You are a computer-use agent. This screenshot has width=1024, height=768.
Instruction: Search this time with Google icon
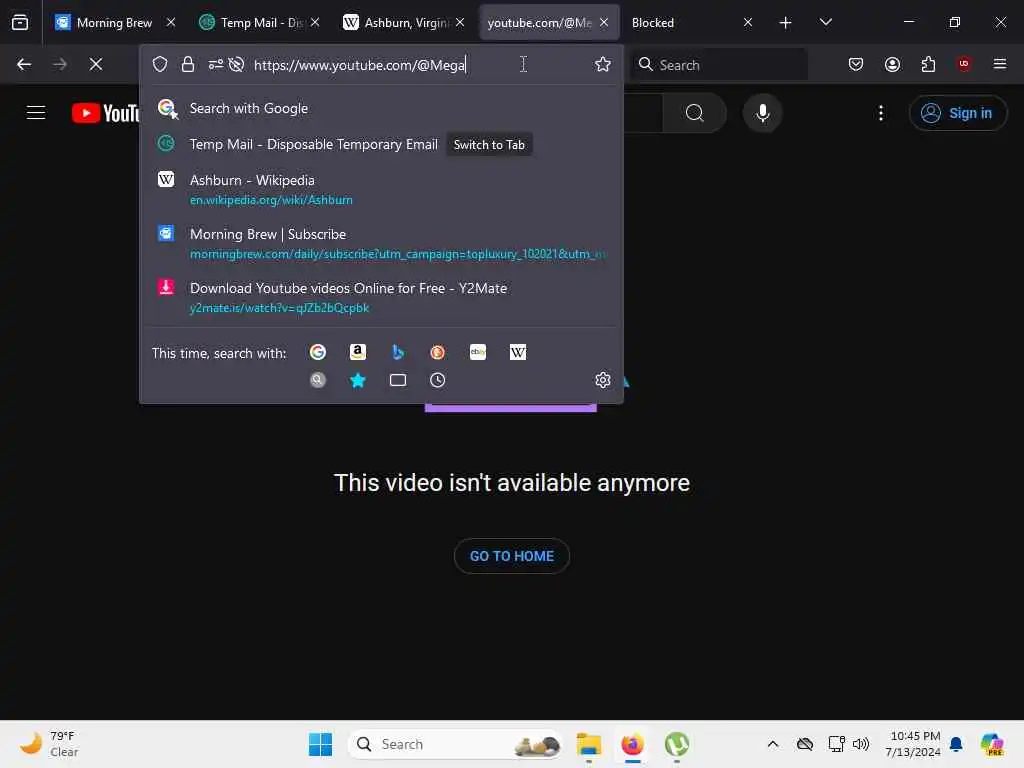[317, 353]
